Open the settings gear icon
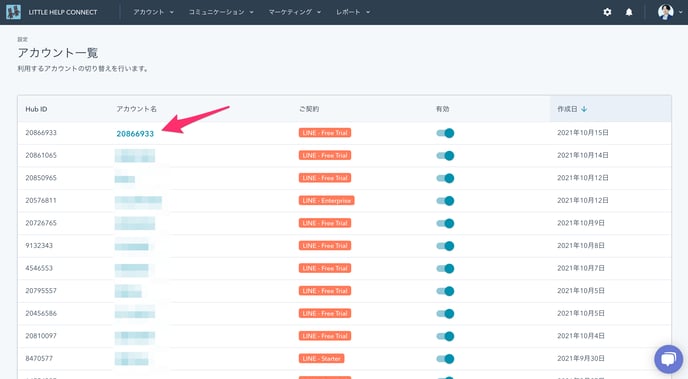The height and width of the screenshot is (379, 688). 607,12
